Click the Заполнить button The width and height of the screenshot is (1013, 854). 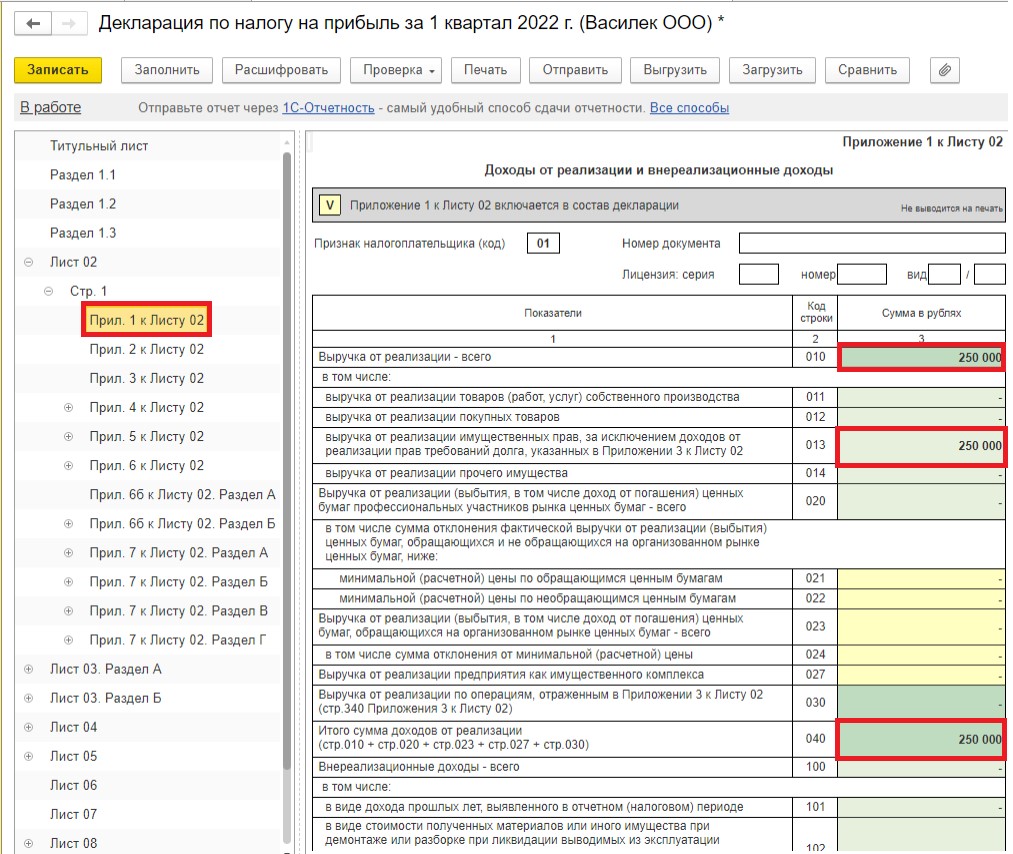[167, 70]
